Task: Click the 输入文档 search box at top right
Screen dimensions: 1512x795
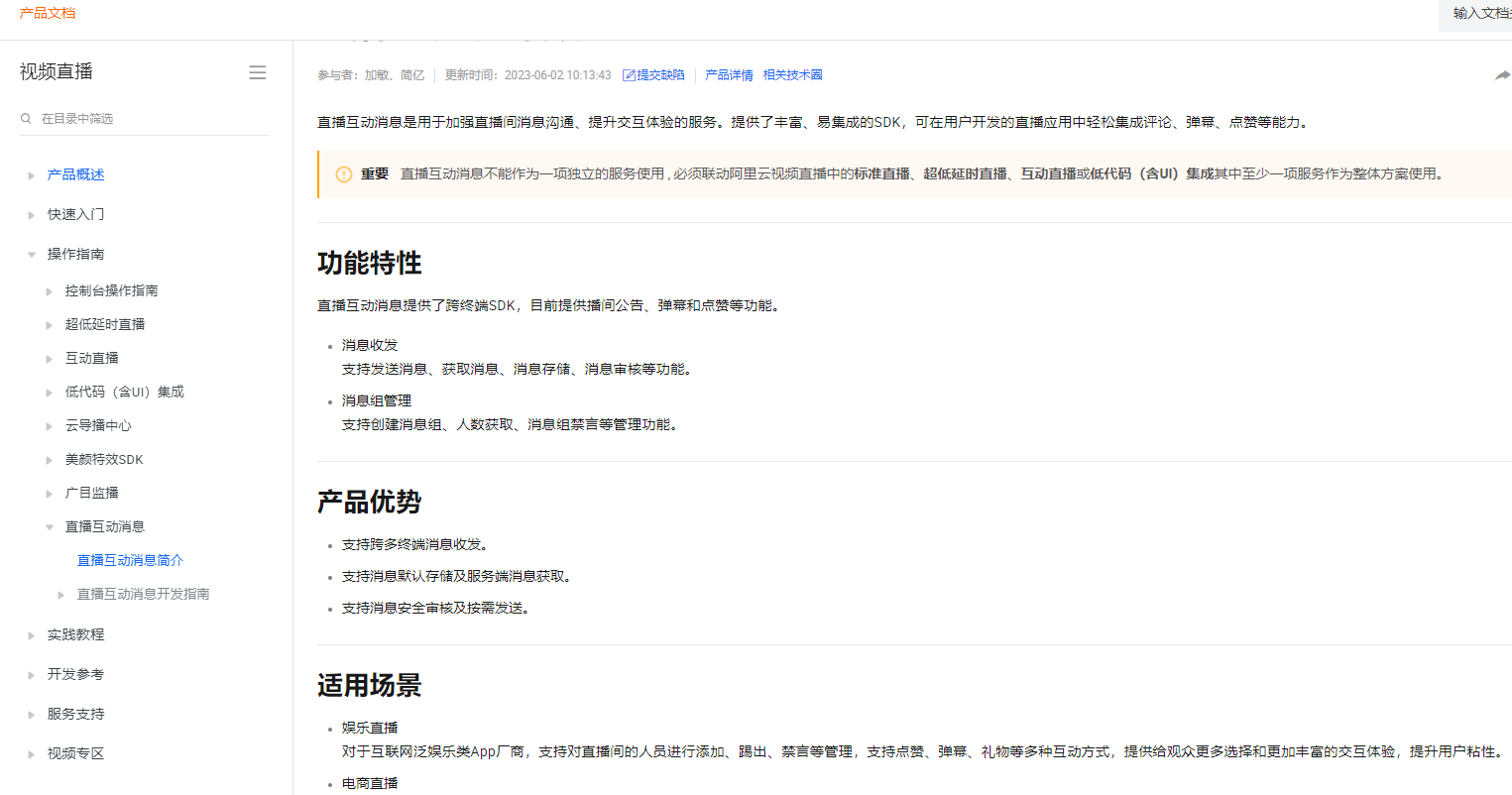Action: tap(1475, 14)
